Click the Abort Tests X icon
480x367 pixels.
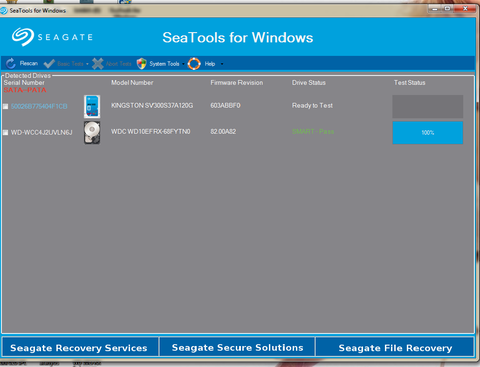click(98, 63)
